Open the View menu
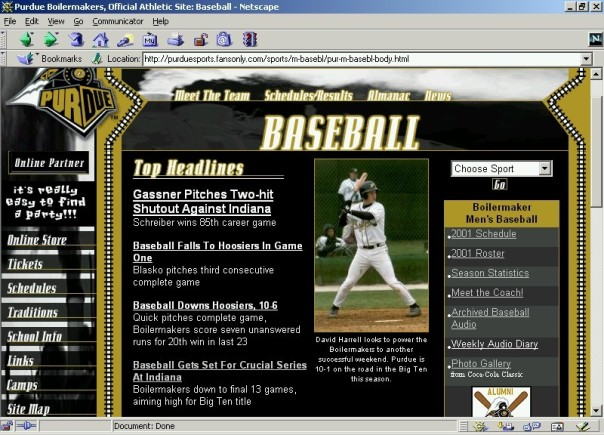 [56, 21]
